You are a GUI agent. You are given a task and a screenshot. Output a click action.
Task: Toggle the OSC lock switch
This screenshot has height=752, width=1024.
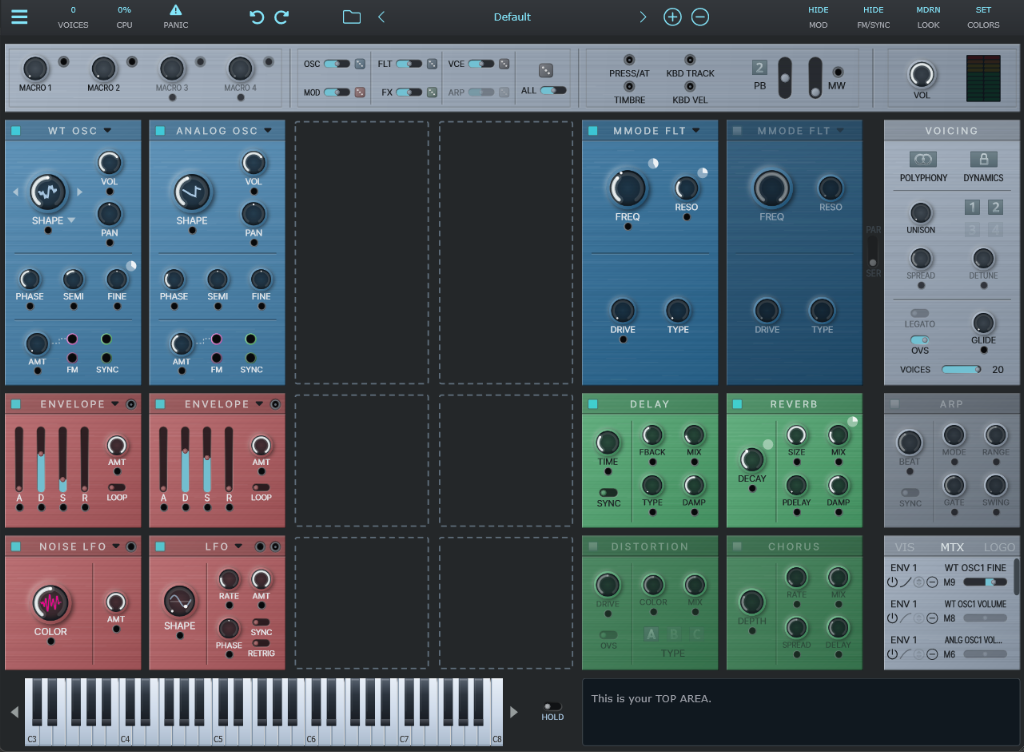coord(337,64)
